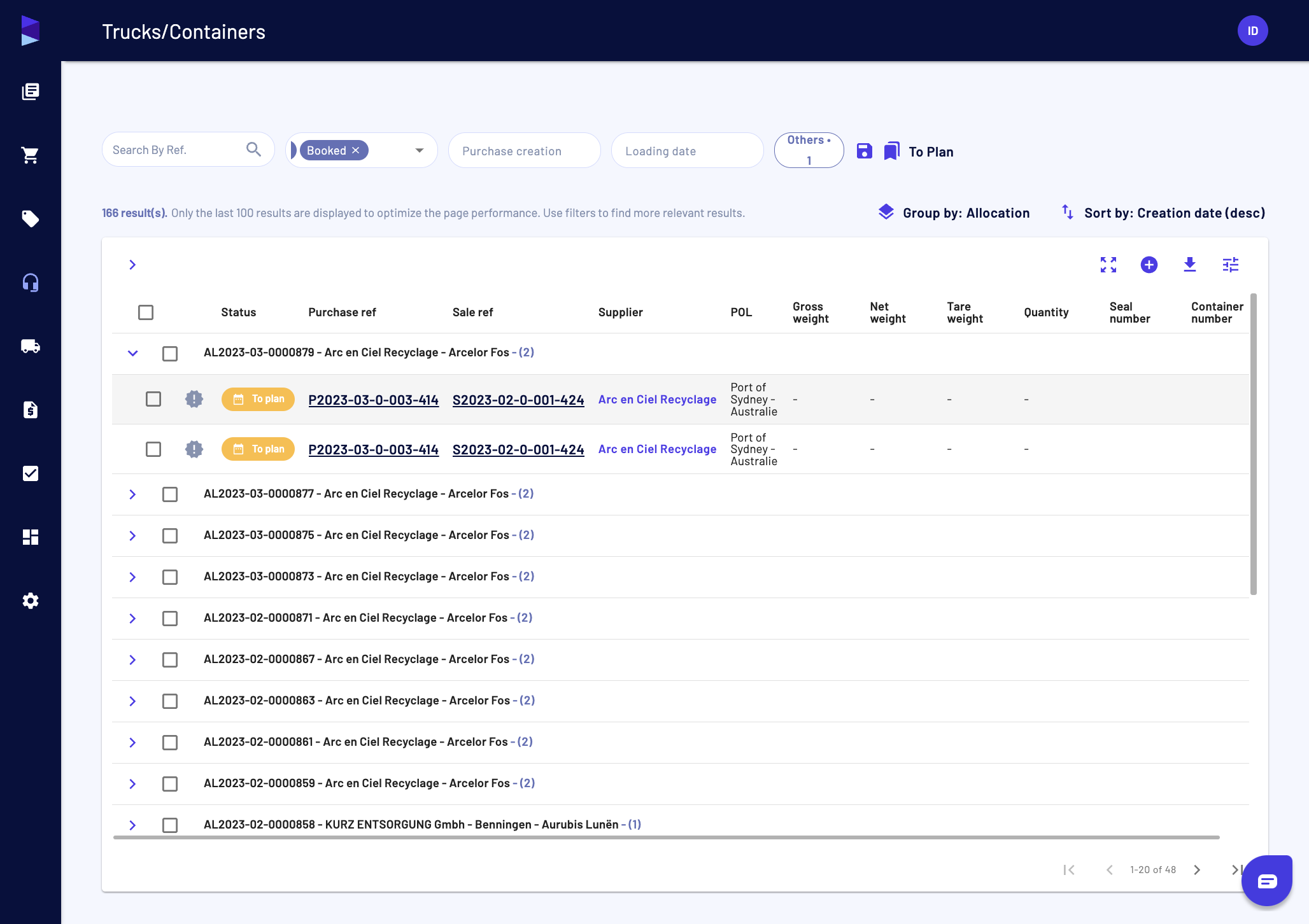Open the headset support sidebar icon

(31, 283)
